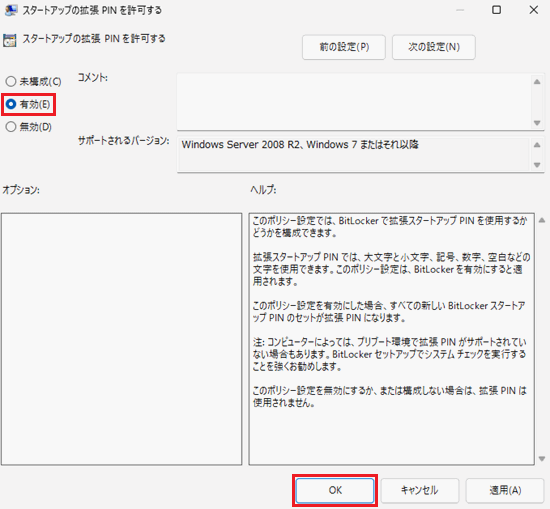Minimize the policy dialog window
This screenshot has height=509, width=550.
click(460, 10)
